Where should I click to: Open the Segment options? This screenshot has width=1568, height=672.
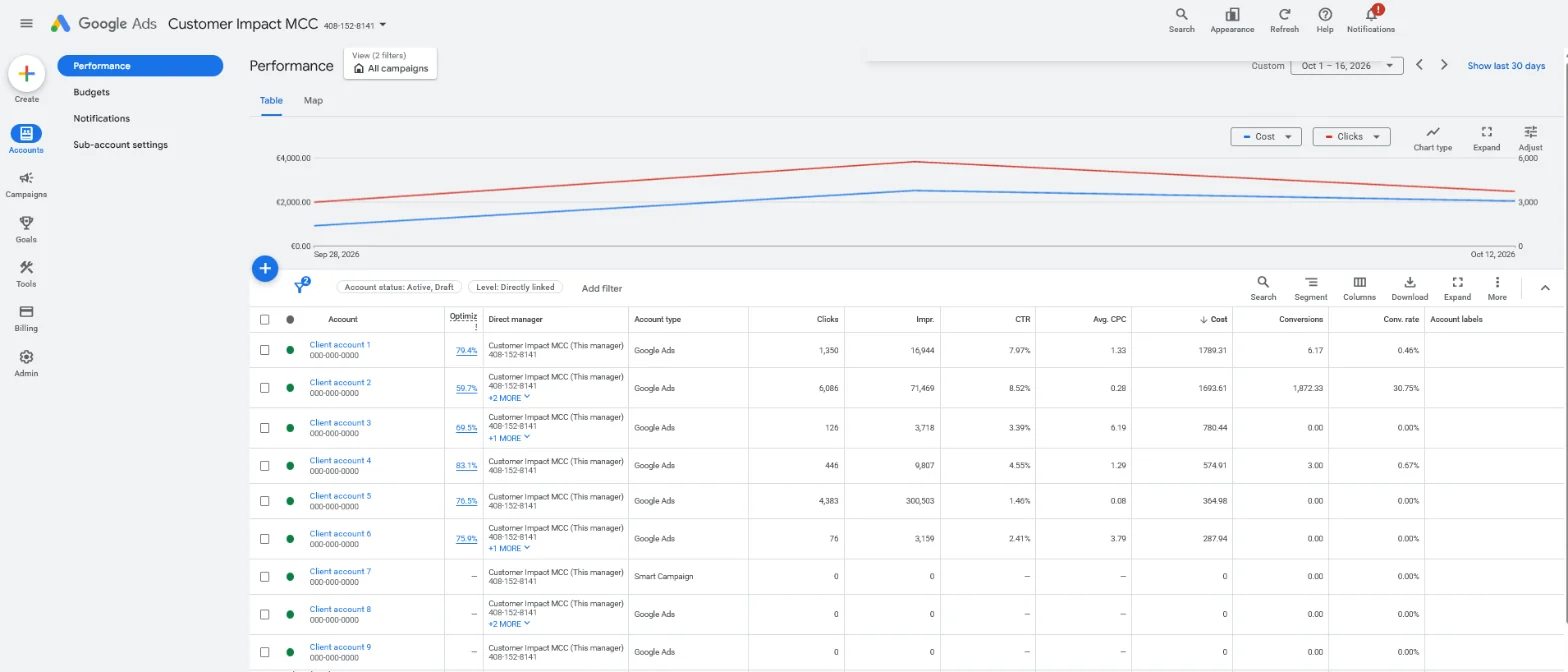(x=1311, y=288)
